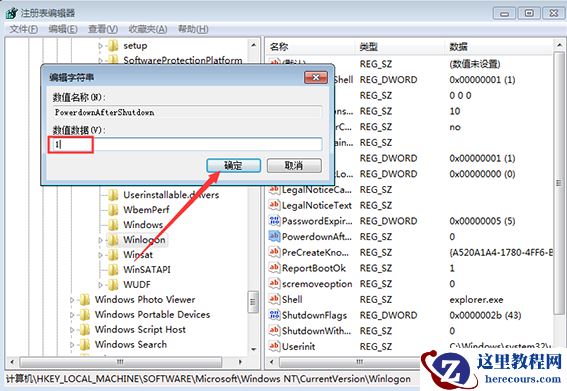The image size is (567, 391).
Task: Select the Winlogon folder icon
Action: pos(113,240)
